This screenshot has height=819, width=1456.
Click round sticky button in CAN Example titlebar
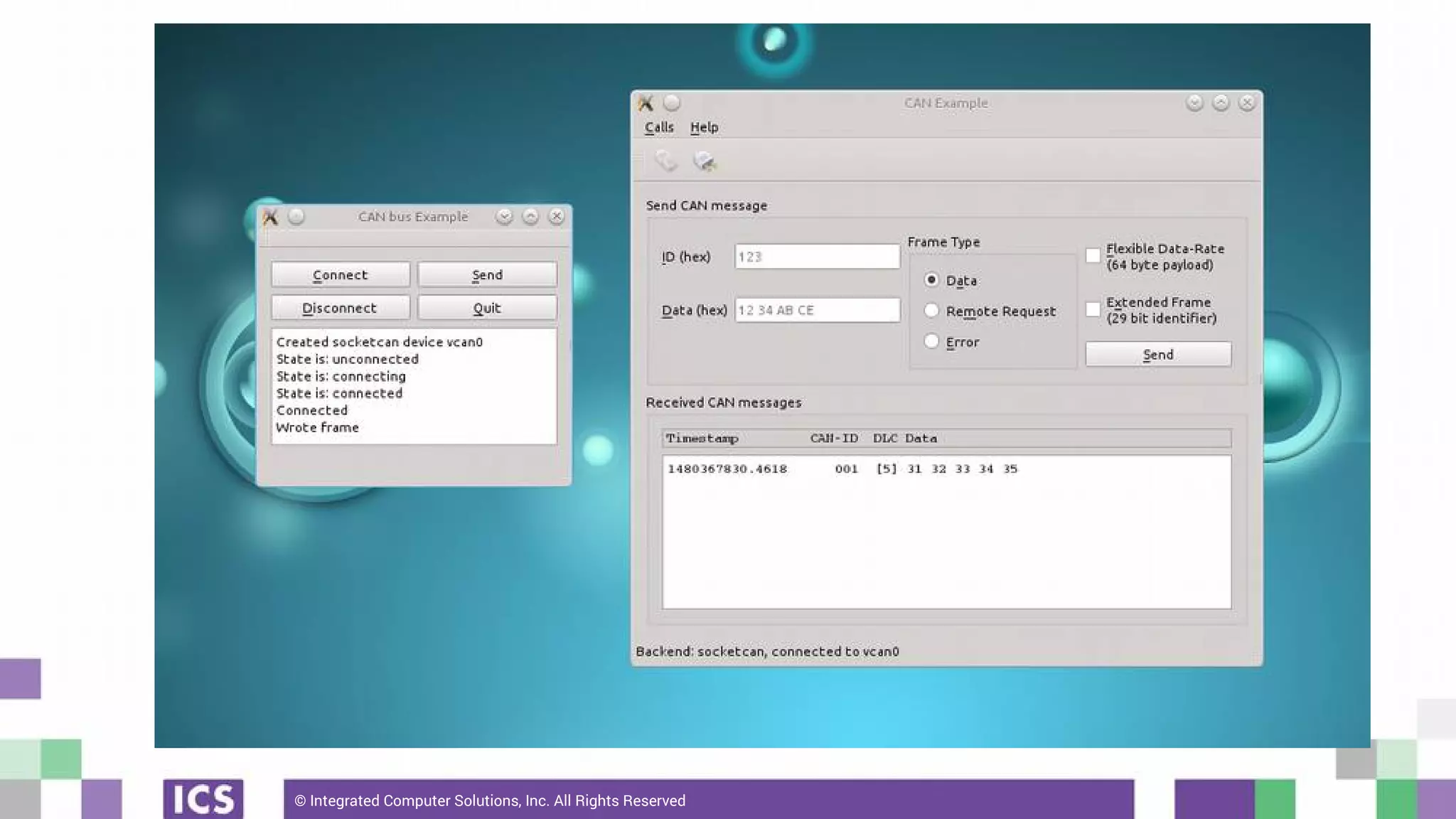pyautogui.click(x=672, y=103)
